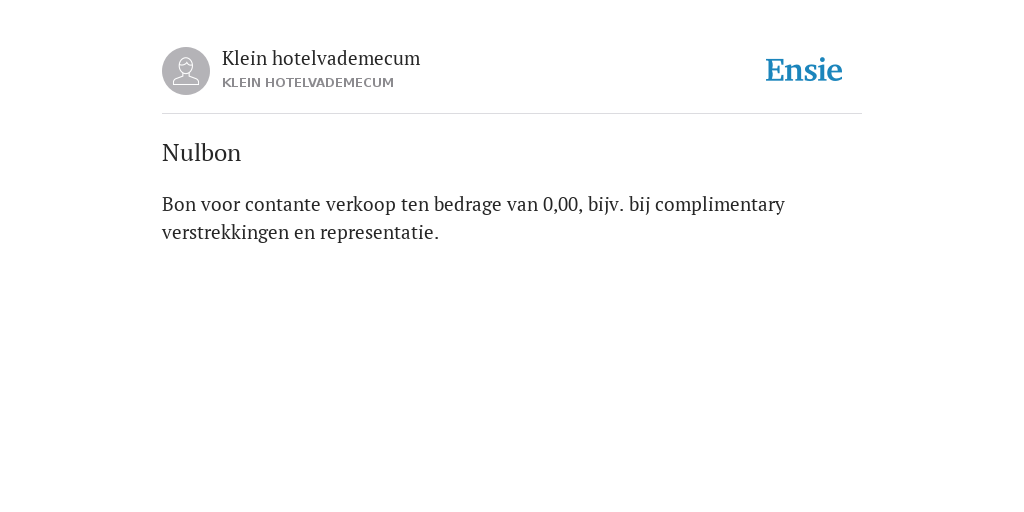
Task: Click the amount '0,00' in the text
Action: (x=562, y=205)
